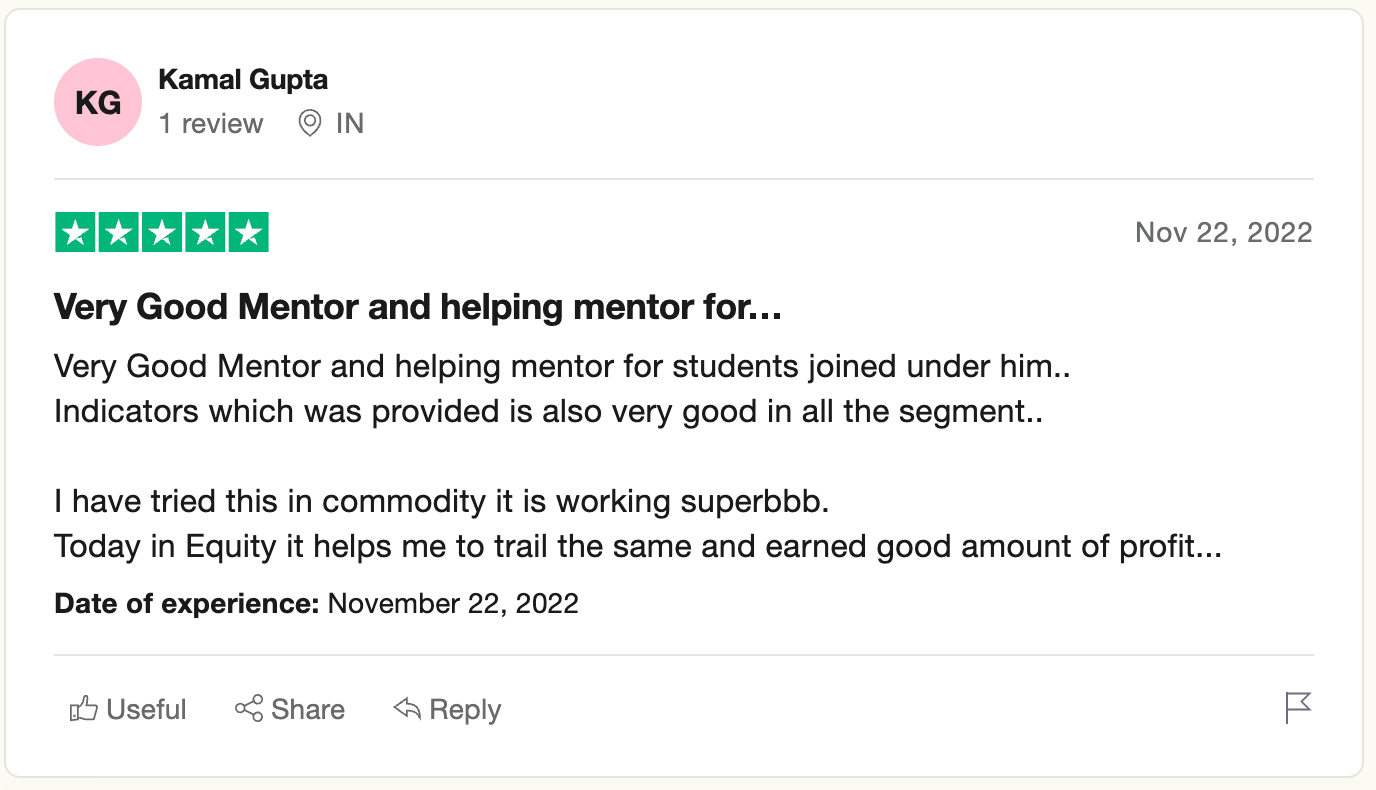Open the 'Very Good Mentor' review title
The height and width of the screenshot is (790, 1376).
(x=417, y=308)
